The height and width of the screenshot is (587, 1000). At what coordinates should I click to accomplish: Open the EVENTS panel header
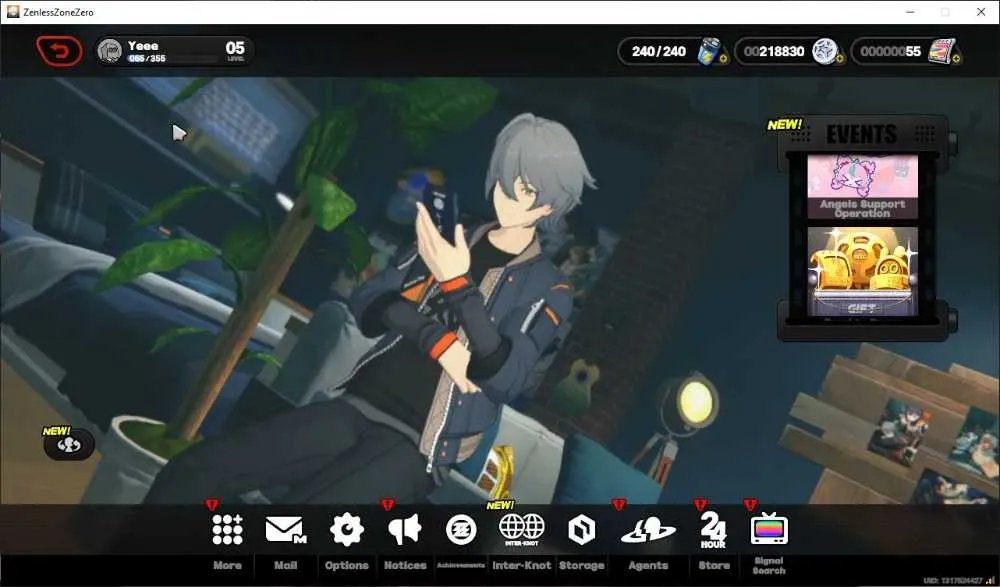click(862, 134)
